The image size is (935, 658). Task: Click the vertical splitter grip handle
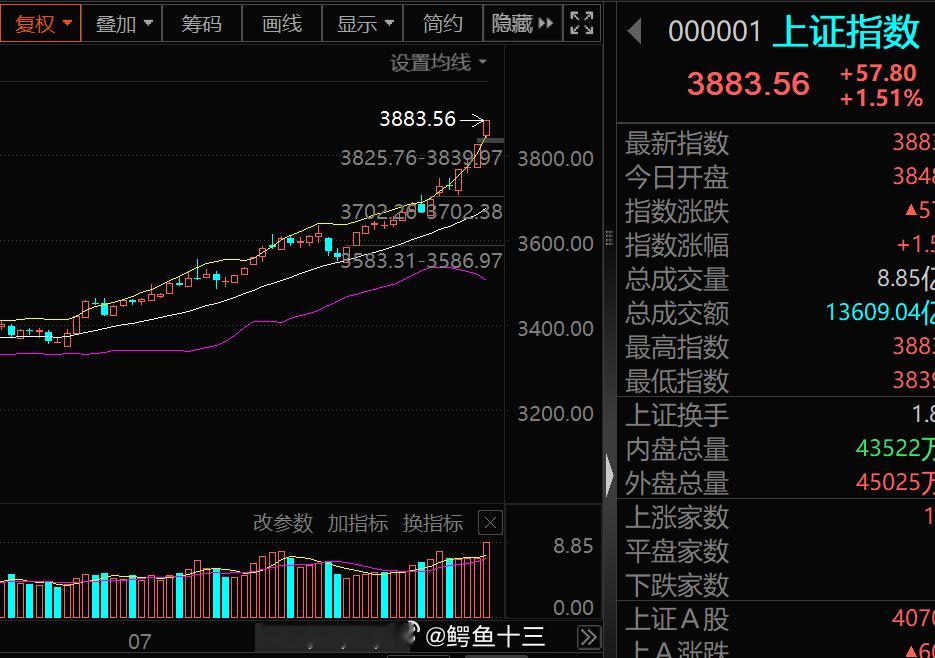coord(609,238)
